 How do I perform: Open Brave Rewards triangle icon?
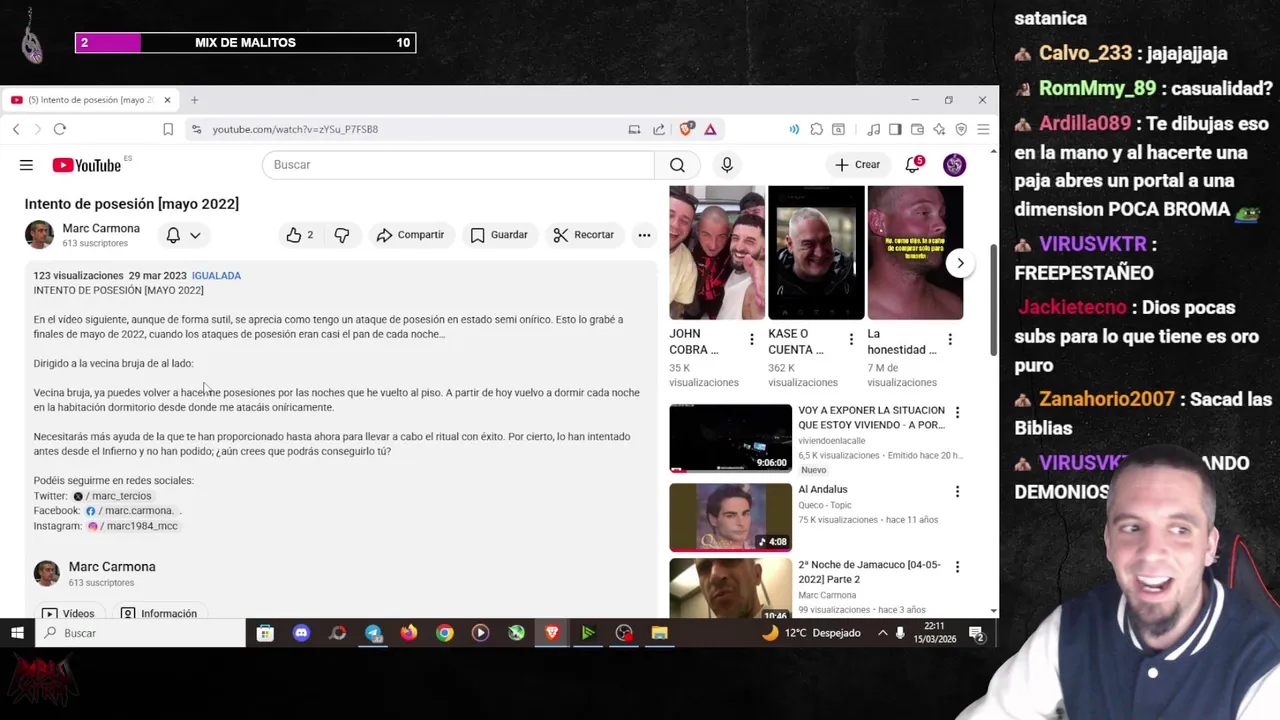(710, 129)
